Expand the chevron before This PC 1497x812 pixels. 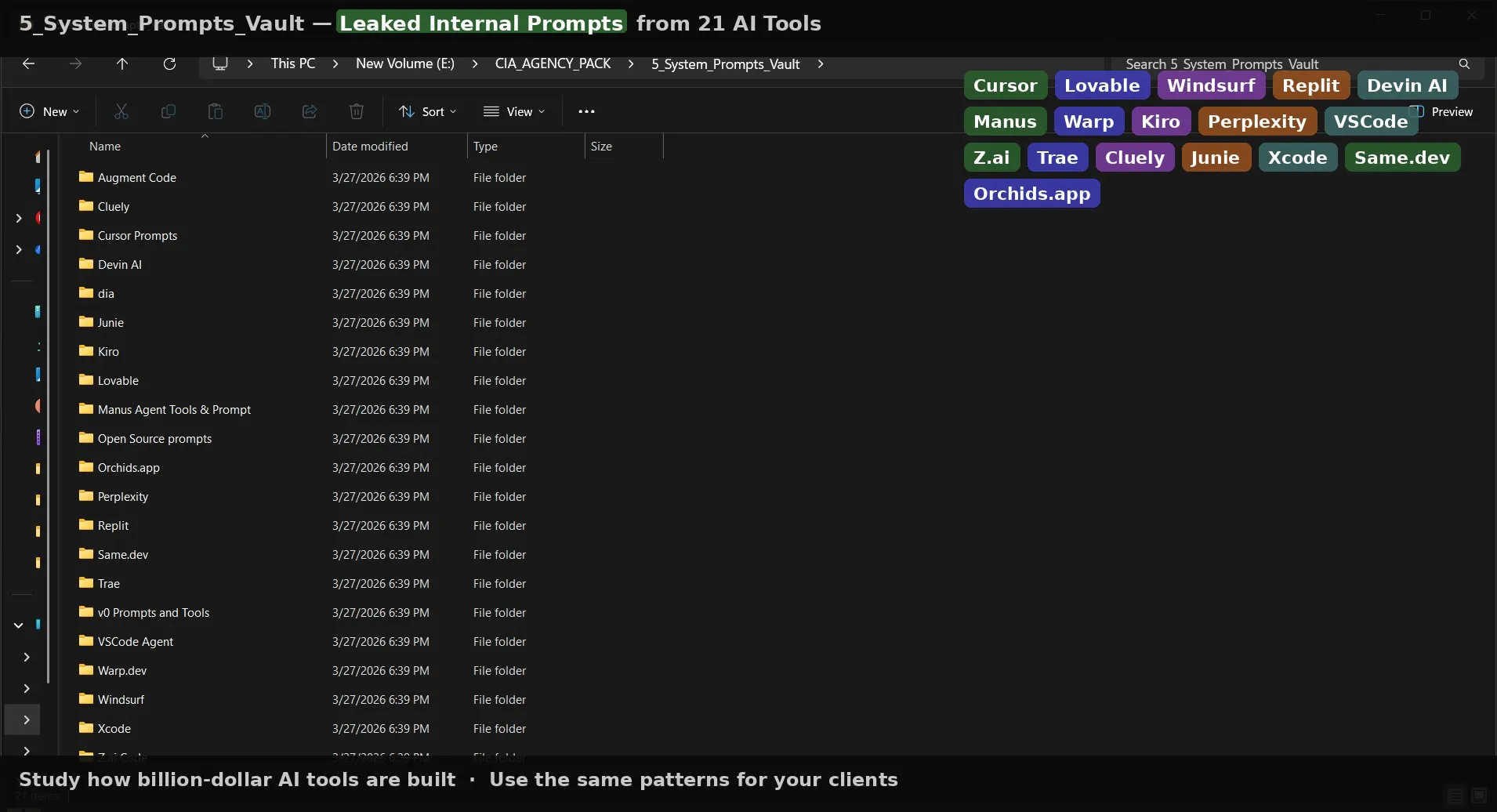pos(250,64)
